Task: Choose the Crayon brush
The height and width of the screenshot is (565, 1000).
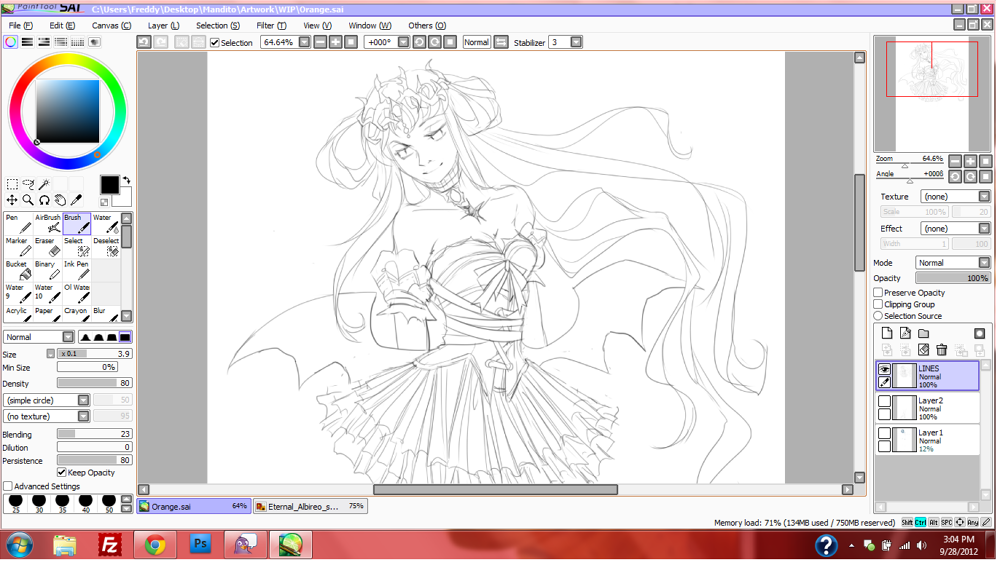Action: 77,314
